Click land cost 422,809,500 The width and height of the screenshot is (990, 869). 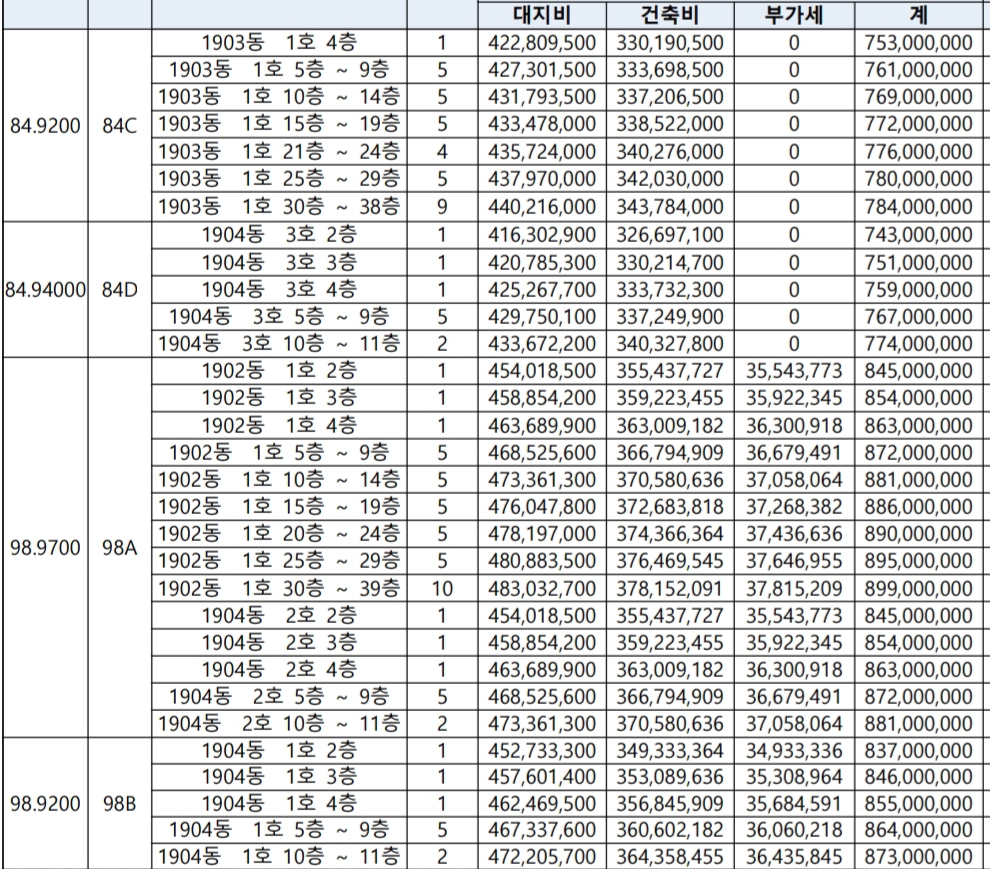542,43
